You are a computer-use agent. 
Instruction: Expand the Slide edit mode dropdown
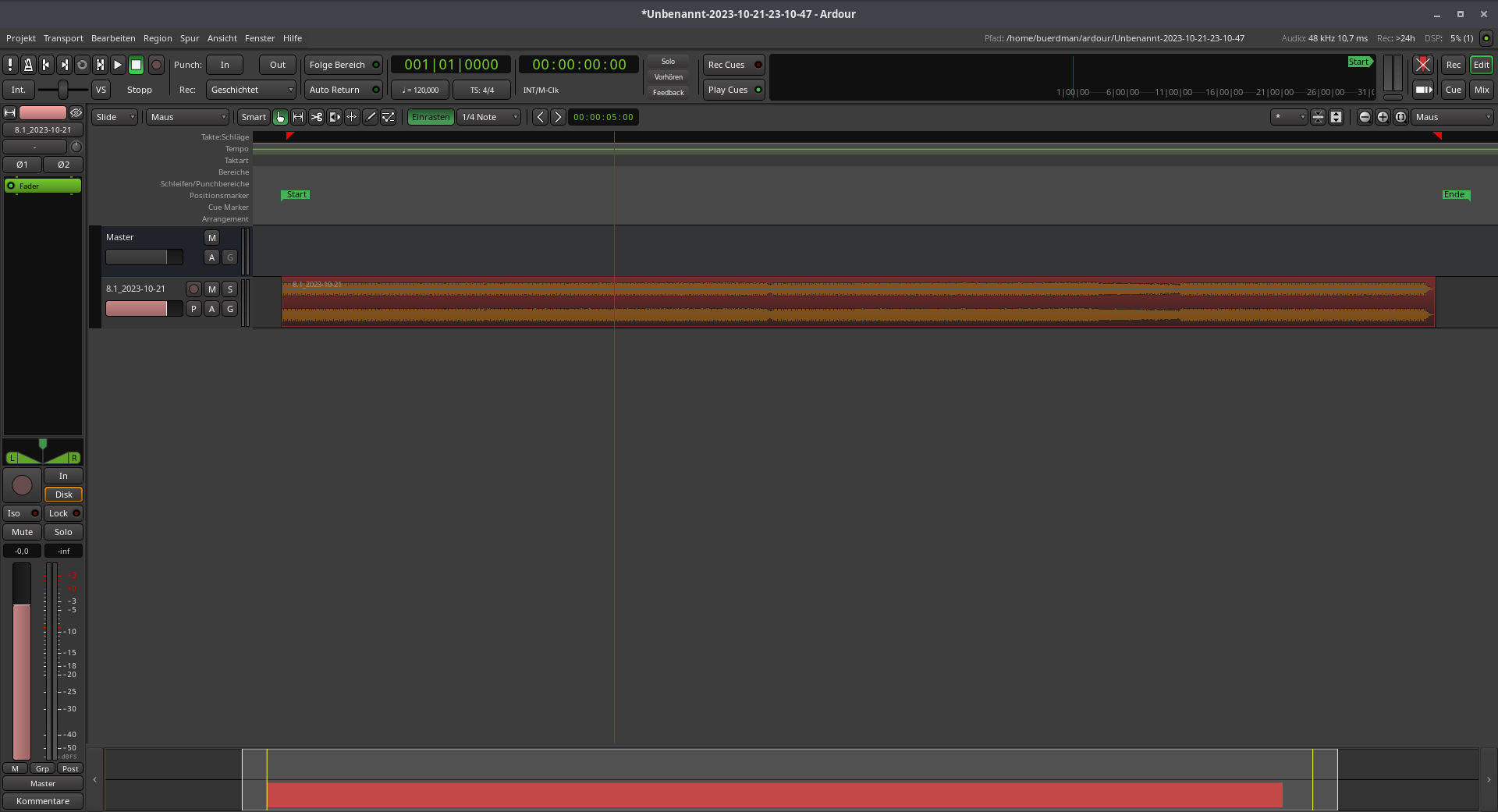pos(115,117)
